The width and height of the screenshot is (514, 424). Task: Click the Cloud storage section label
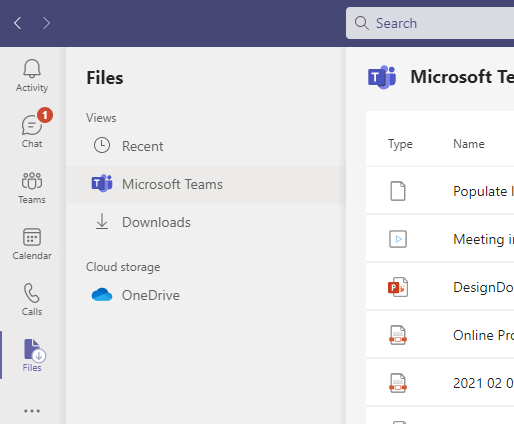(123, 267)
